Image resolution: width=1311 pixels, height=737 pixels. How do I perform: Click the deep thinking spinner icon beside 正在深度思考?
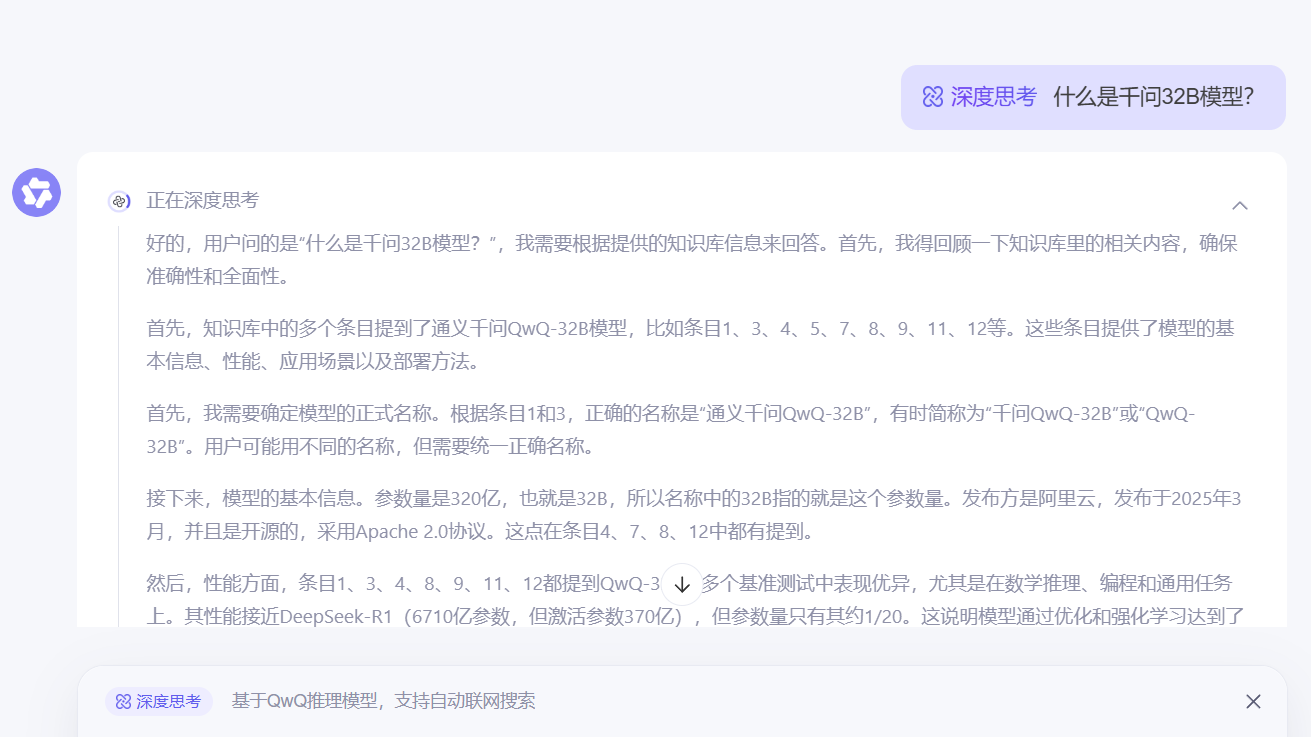(119, 201)
